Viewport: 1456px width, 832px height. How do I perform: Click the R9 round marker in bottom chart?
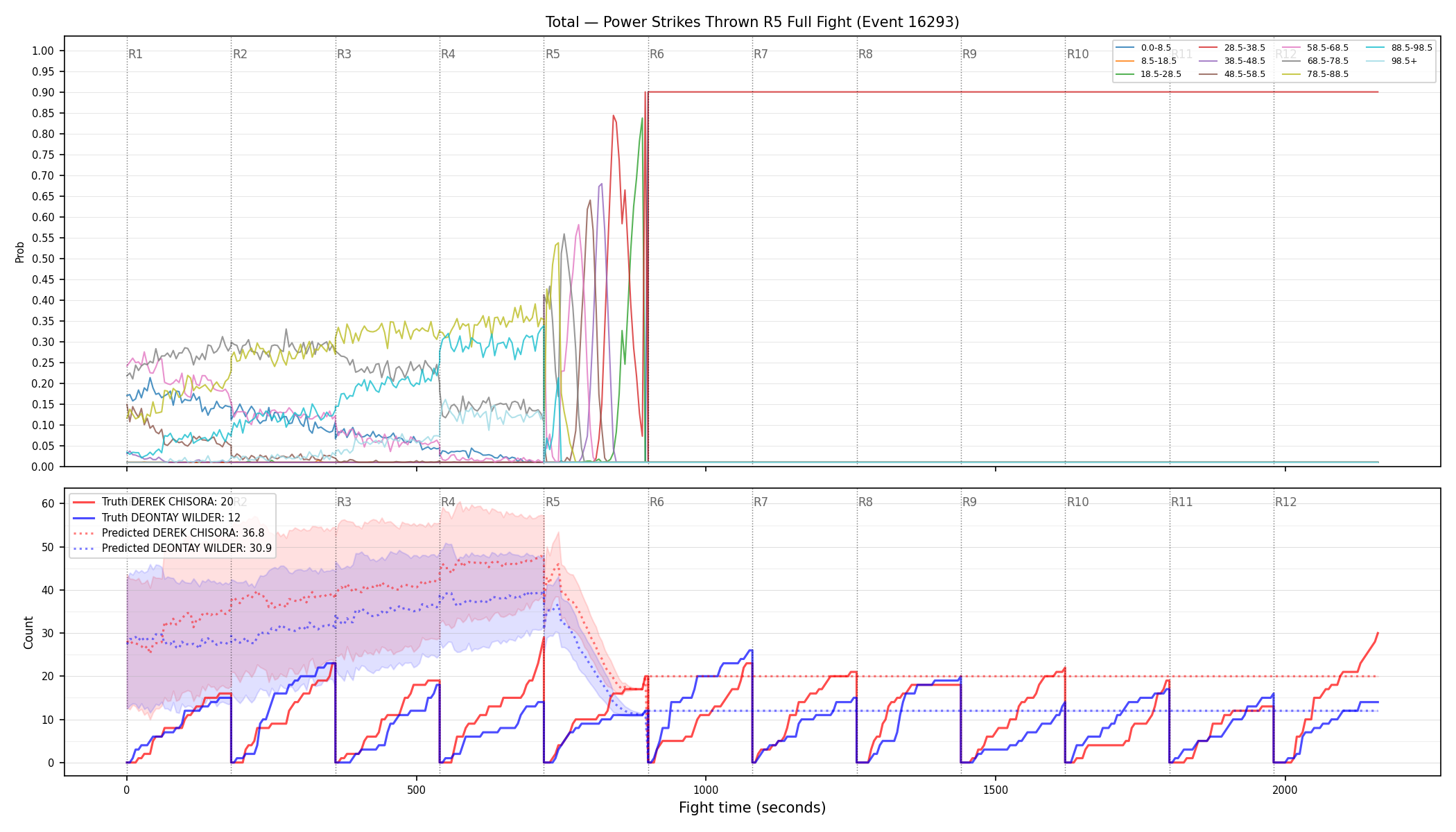click(969, 502)
